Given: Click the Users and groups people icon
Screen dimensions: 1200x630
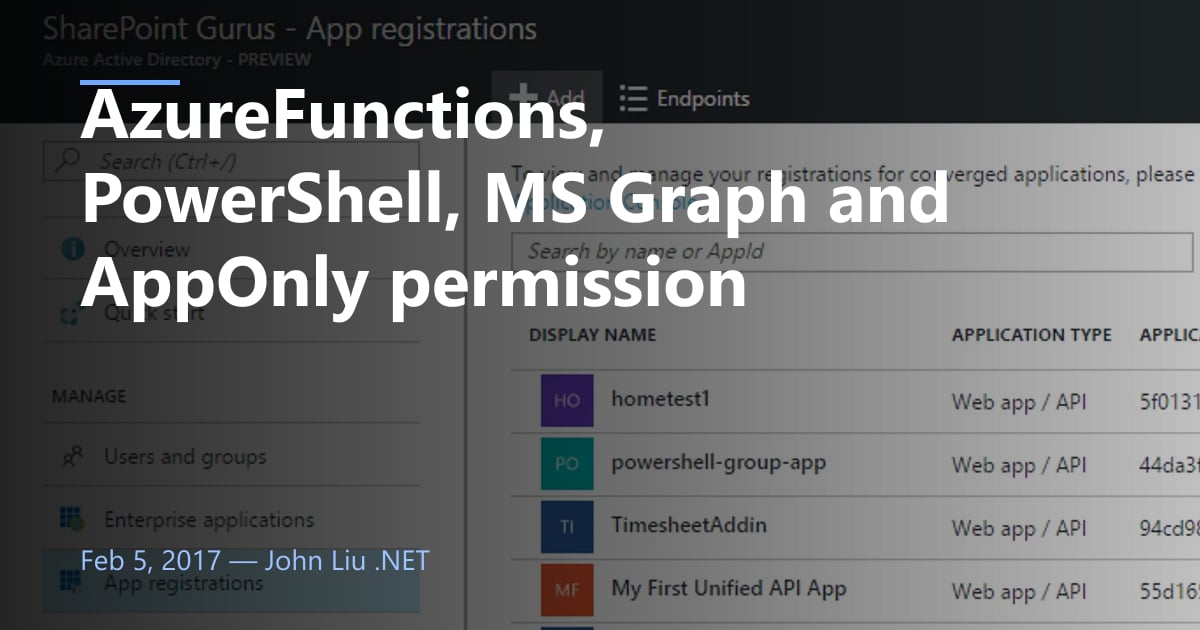Looking at the screenshot, I should point(72,457).
